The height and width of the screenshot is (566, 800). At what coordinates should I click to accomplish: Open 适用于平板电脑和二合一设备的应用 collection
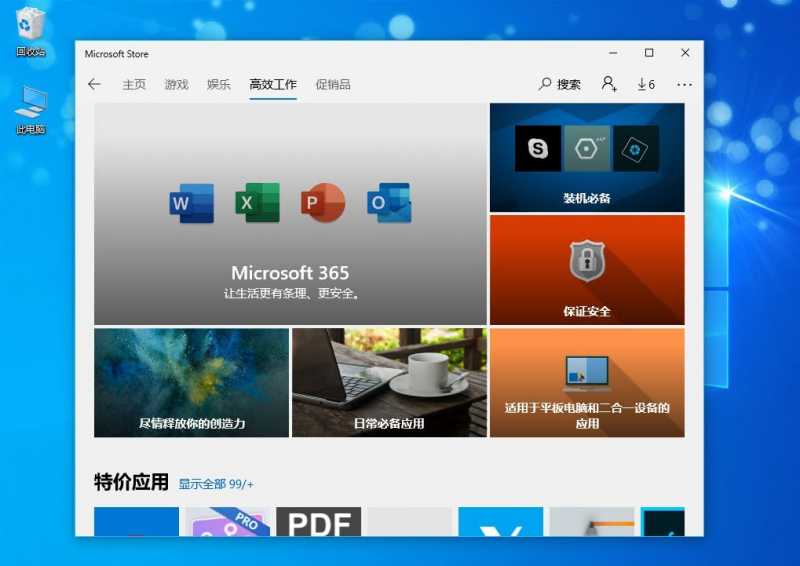[x=587, y=383]
